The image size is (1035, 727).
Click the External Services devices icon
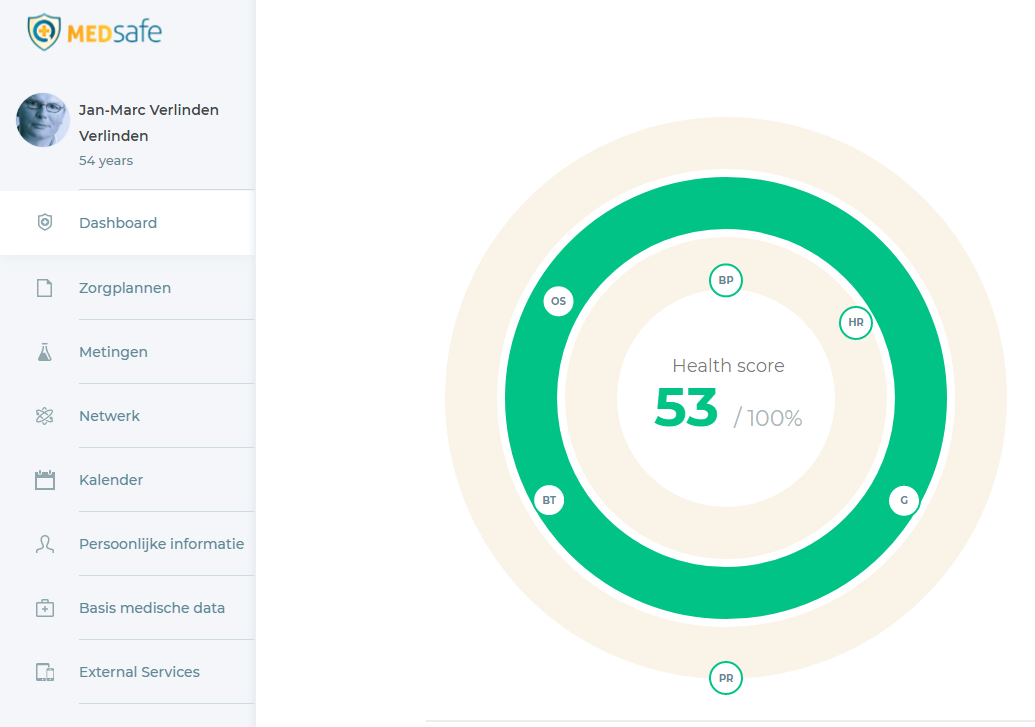point(44,672)
